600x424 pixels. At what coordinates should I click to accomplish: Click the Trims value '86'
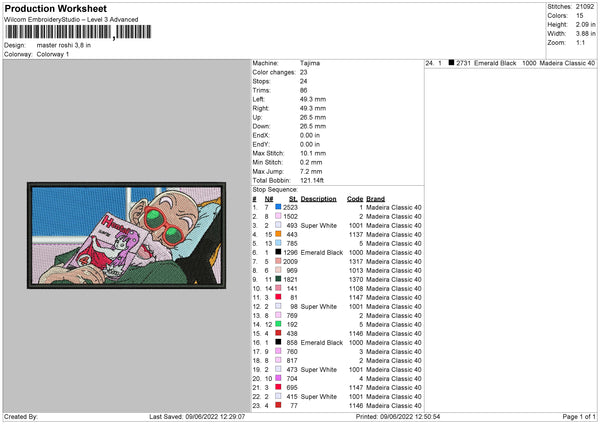pos(303,90)
